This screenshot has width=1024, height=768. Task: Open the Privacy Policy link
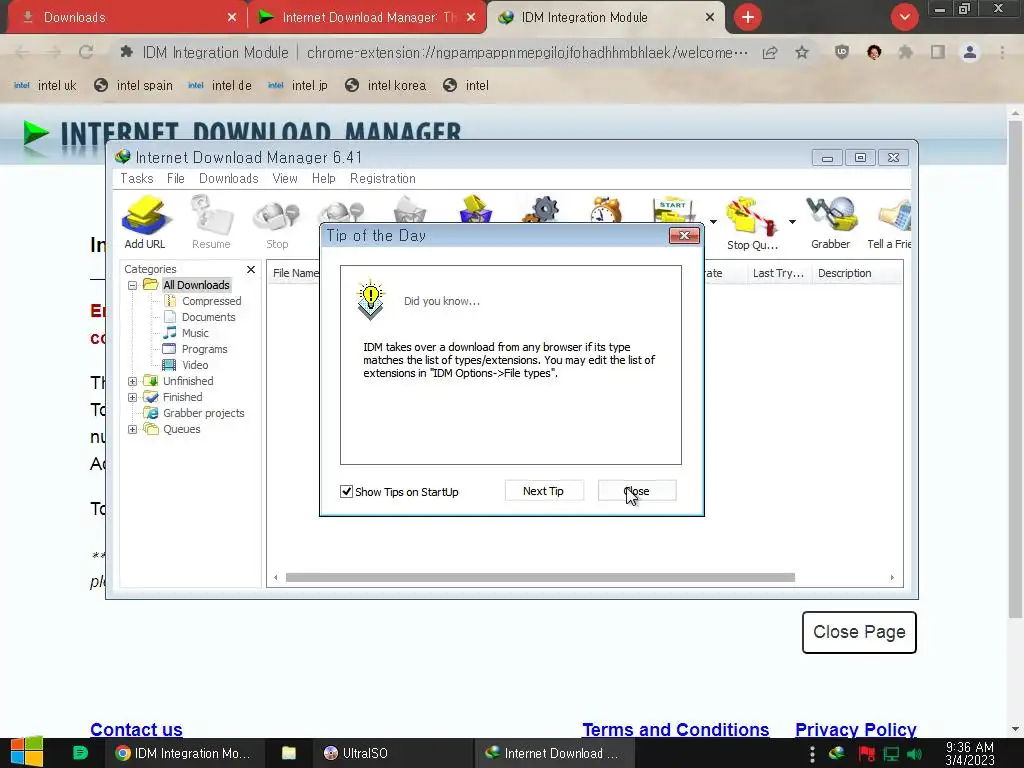coord(856,729)
